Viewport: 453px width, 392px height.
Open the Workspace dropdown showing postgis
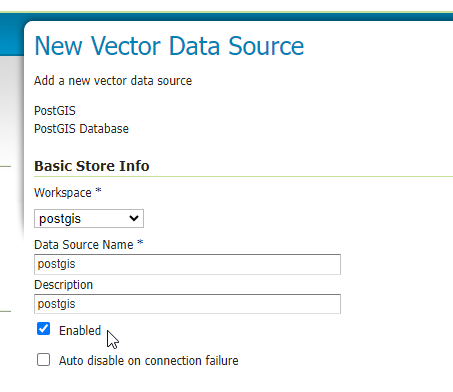[x=89, y=219]
